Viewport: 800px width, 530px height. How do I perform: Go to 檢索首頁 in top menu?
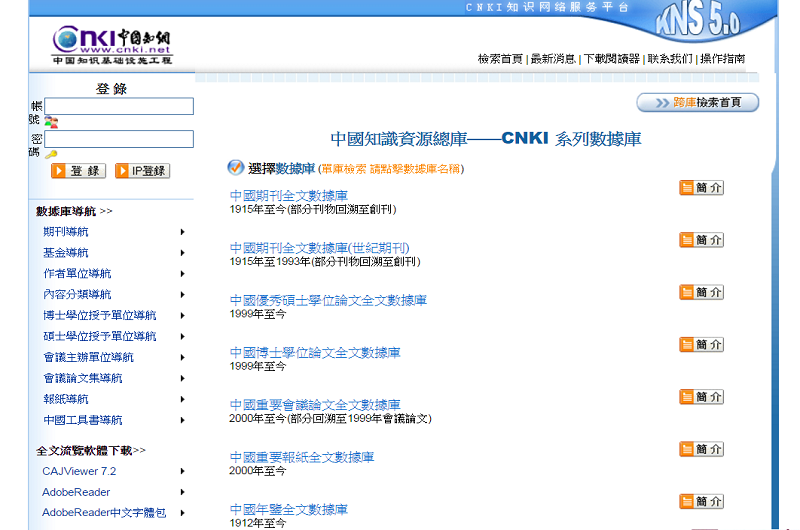(500, 59)
